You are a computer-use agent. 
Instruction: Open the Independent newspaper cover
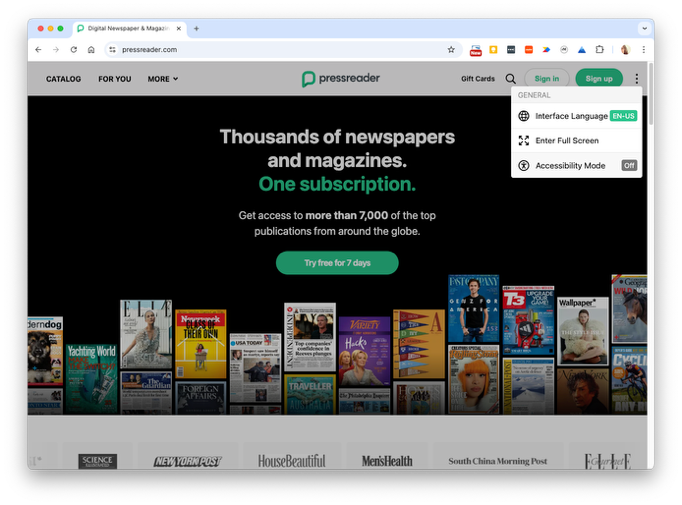(x=310, y=337)
